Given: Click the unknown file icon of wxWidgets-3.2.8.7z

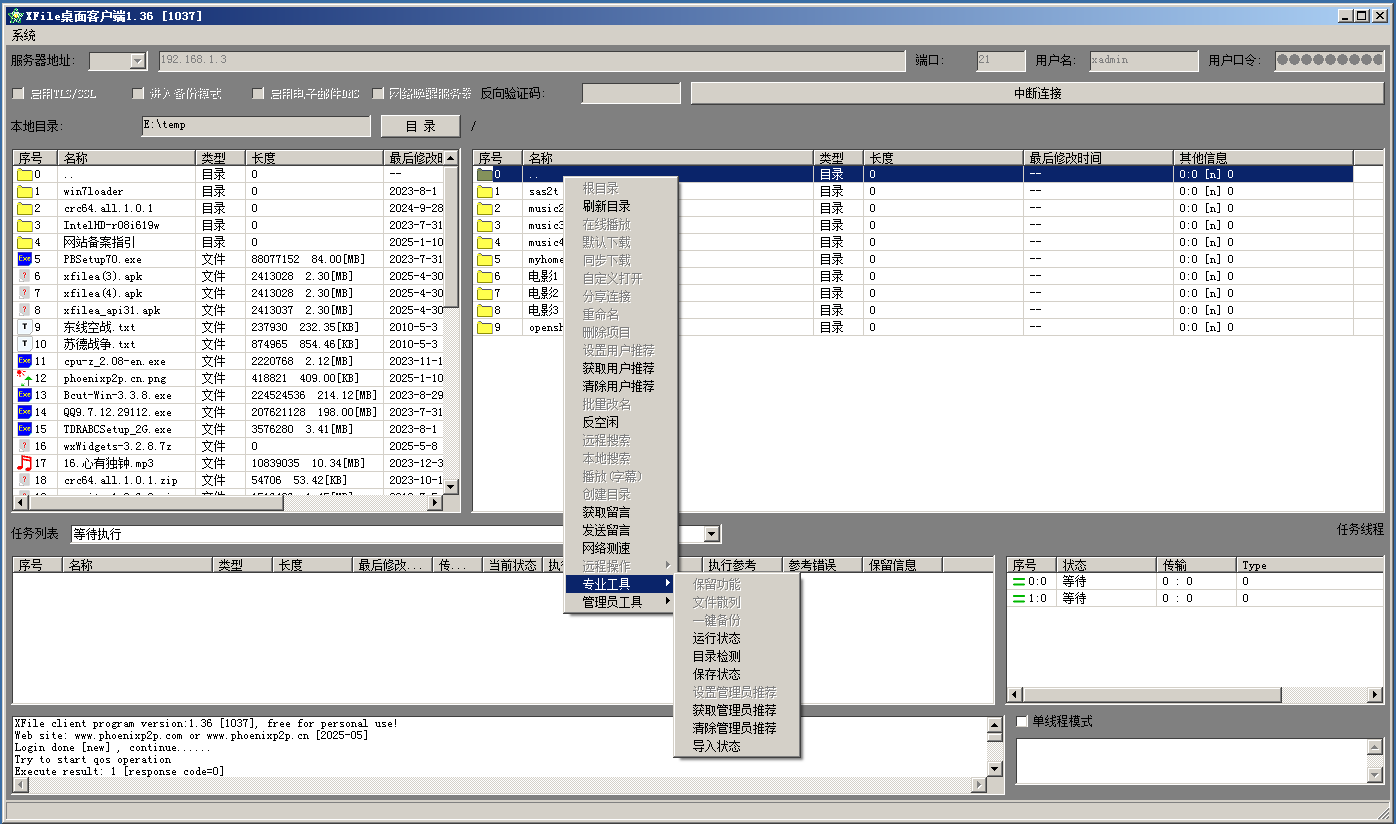Looking at the screenshot, I should click(x=25, y=446).
